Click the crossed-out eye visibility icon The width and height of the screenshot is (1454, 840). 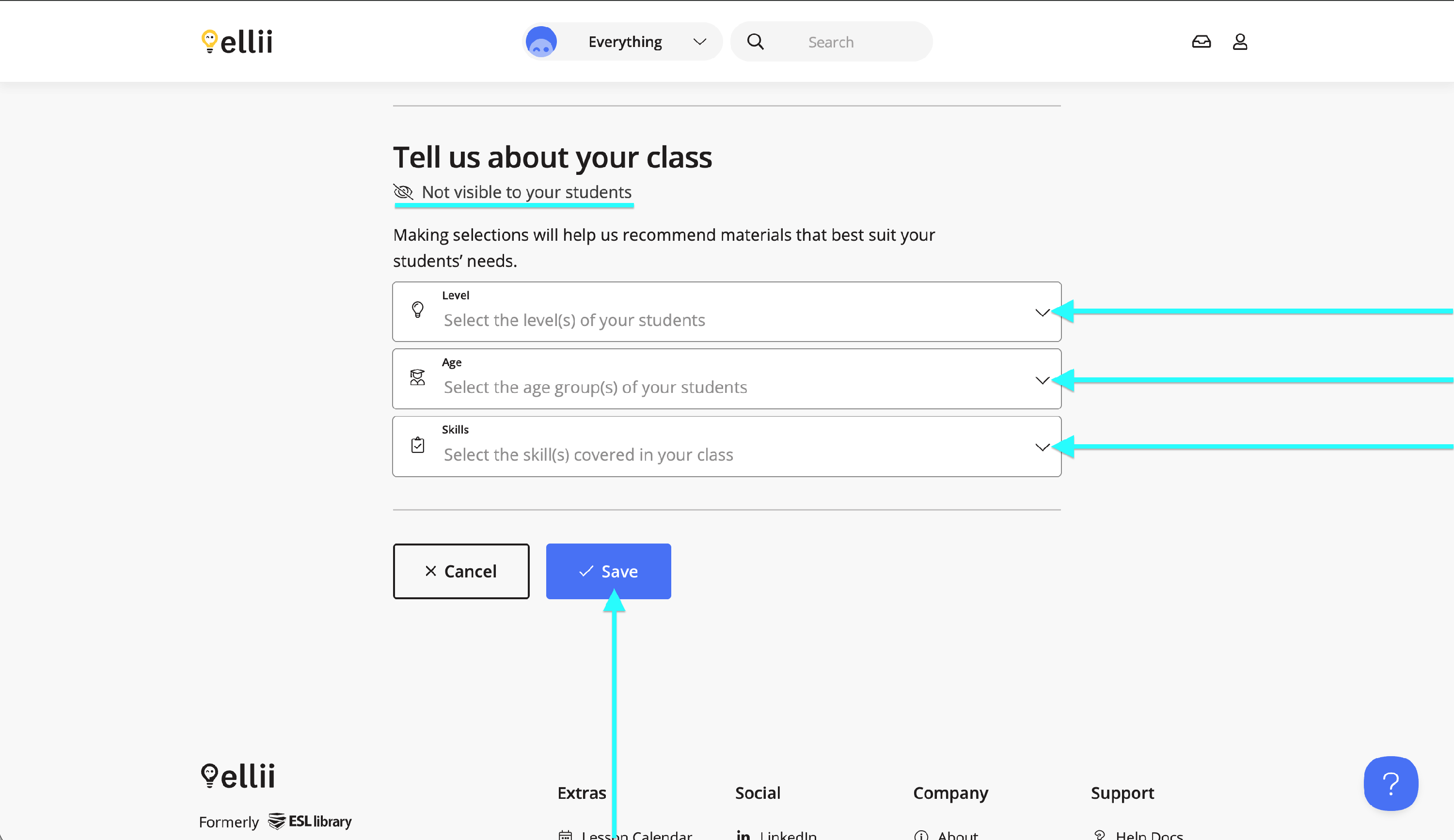point(403,191)
